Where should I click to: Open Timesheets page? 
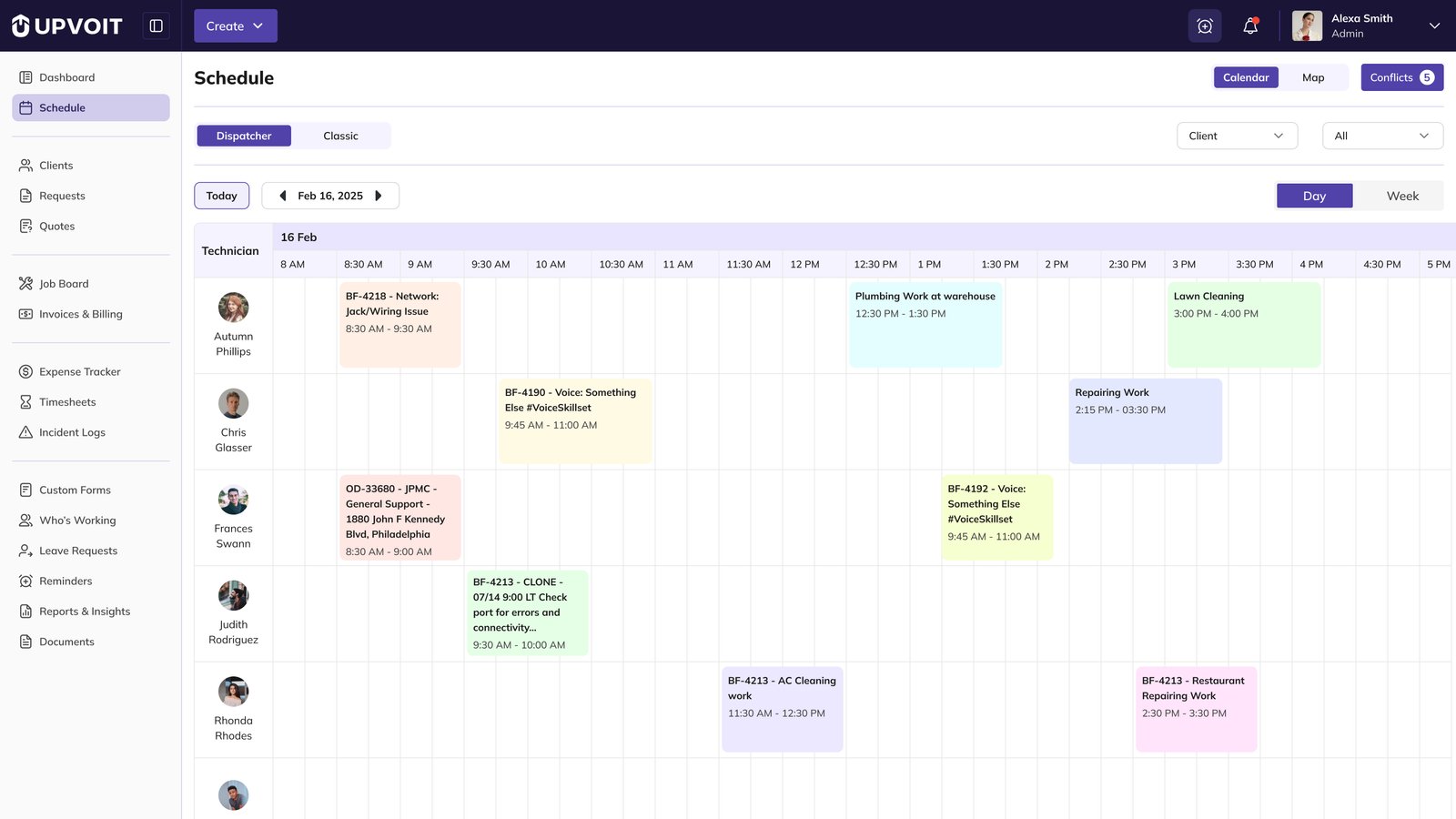coord(67,402)
